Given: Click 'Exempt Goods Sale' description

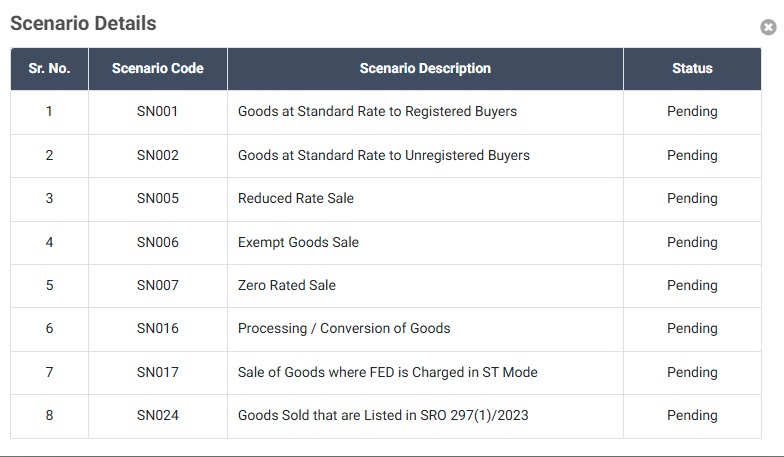Looking at the screenshot, I should coord(298,242).
